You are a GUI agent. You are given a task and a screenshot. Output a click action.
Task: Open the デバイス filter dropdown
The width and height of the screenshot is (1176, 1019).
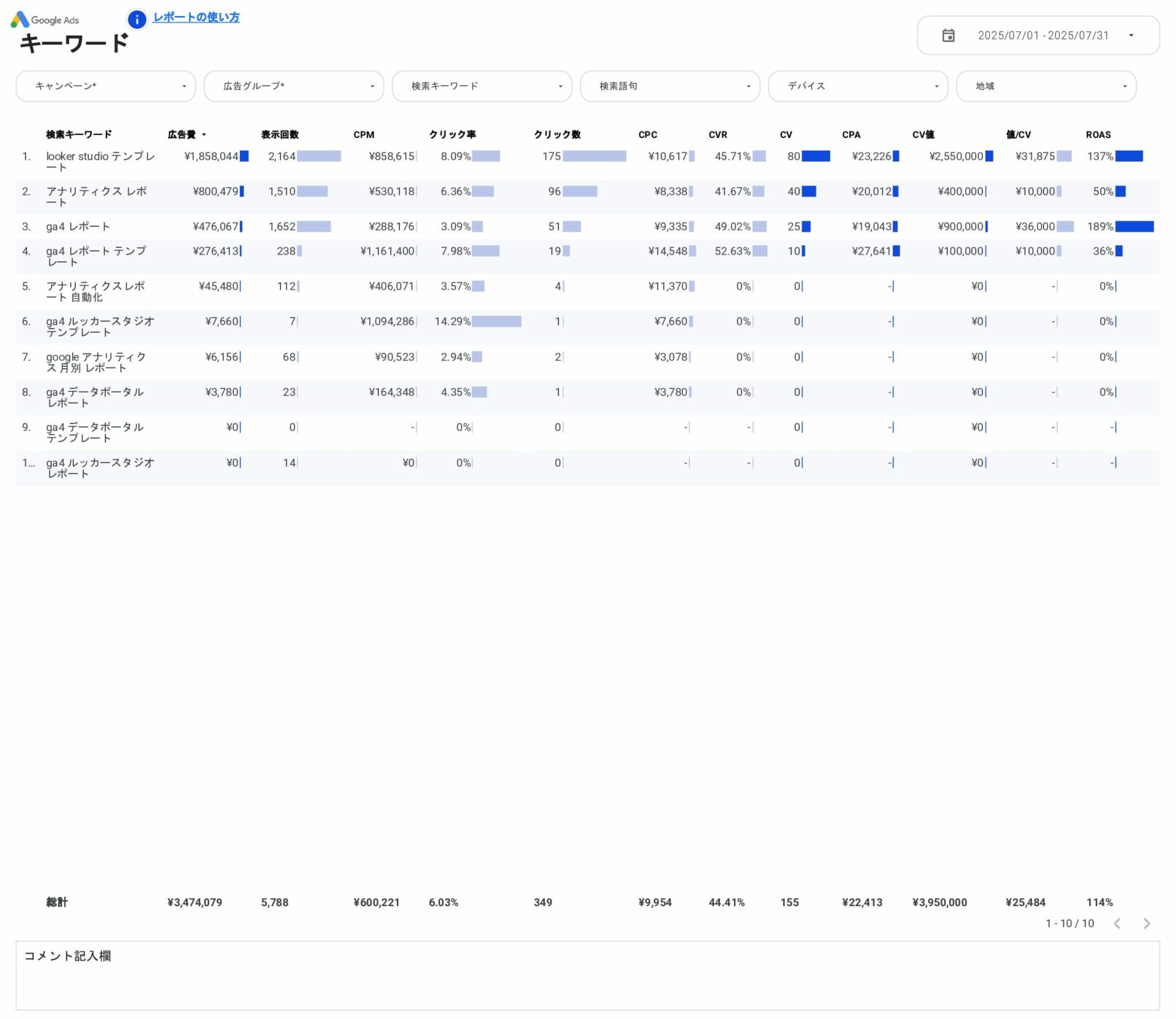(858, 86)
